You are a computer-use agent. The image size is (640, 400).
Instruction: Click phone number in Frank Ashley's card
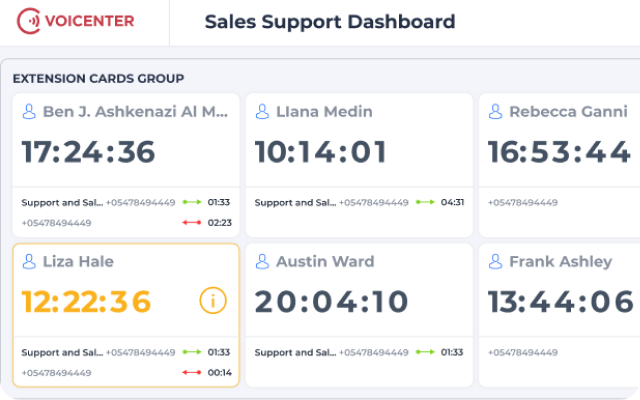[523, 352]
